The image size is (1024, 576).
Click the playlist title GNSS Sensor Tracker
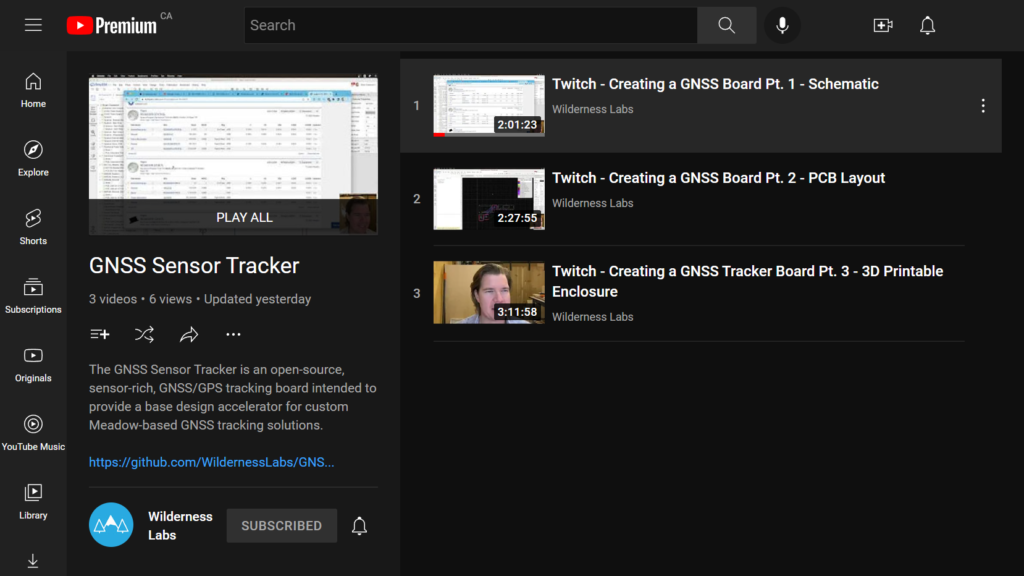[x=194, y=266]
